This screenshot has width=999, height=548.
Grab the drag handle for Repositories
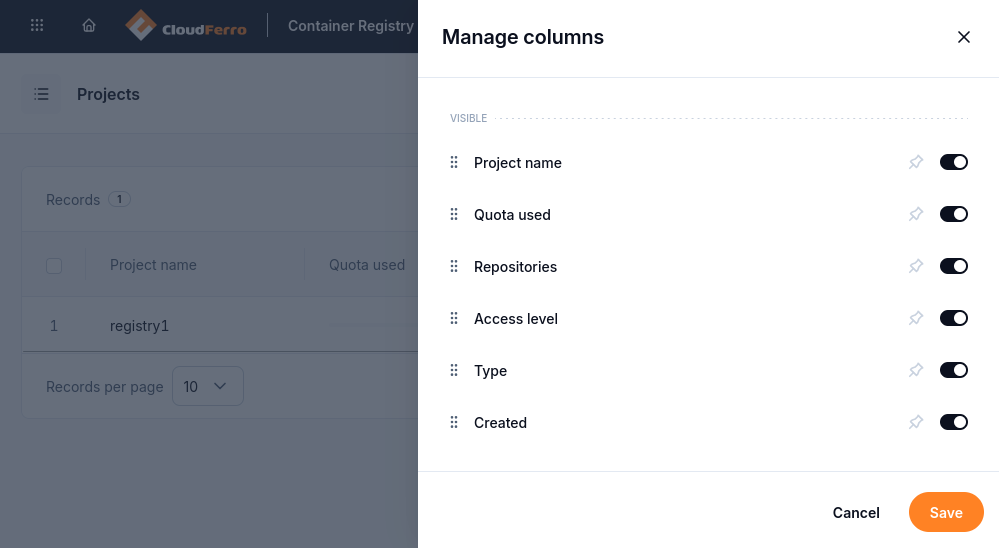click(x=454, y=266)
